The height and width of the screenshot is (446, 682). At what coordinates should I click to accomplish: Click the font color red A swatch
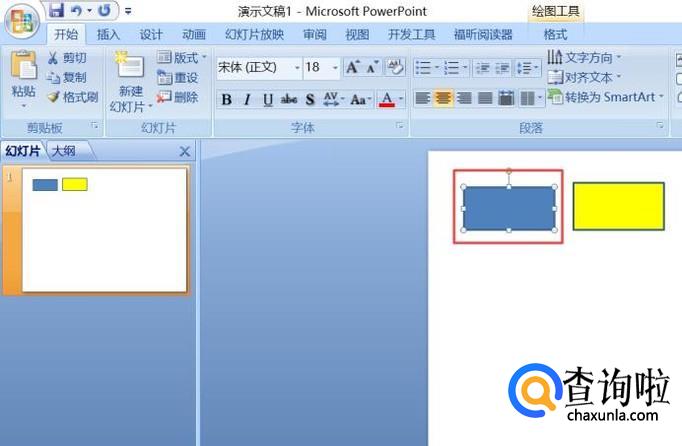click(387, 99)
